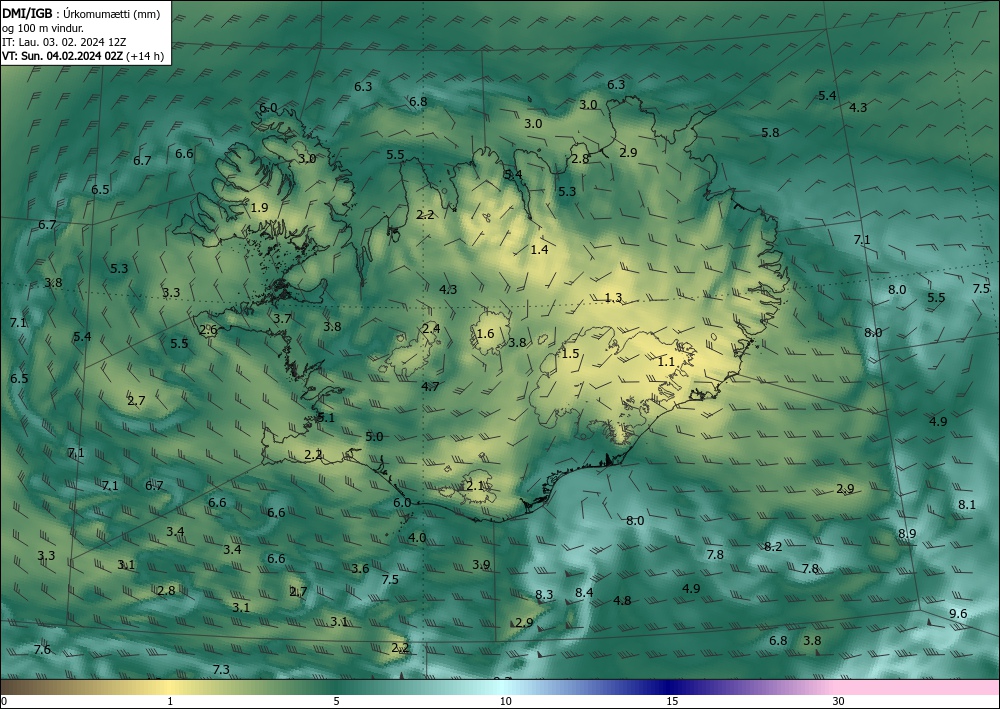The width and height of the screenshot is (1000, 709).
Task: Click the colour scale label 1
Action: (x=170, y=701)
